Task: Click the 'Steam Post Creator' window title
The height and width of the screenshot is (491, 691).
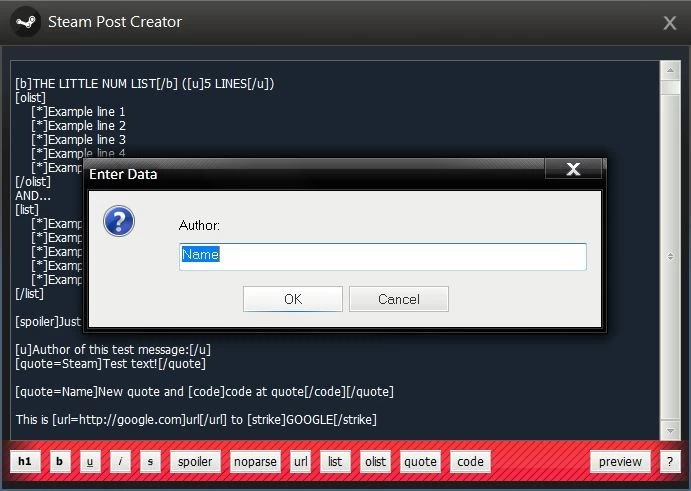Action: (x=115, y=22)
